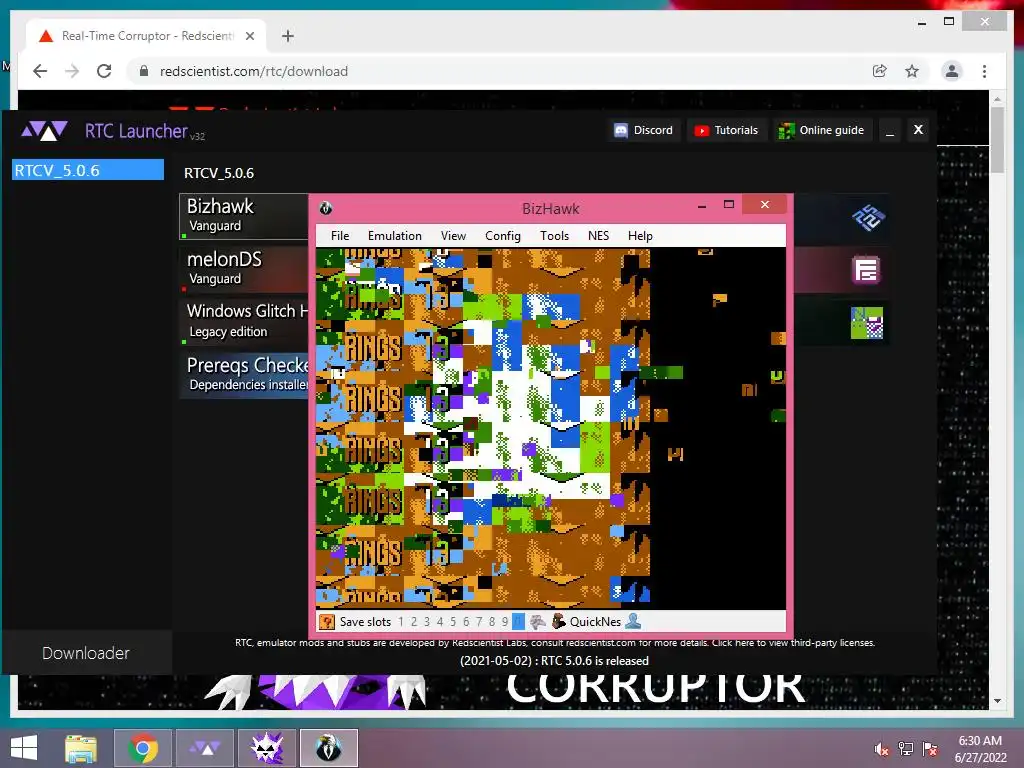This screenshot has height=768, width=1024.
Task: Switch to BizHawk in taskbar
Action: pos(329,748)
